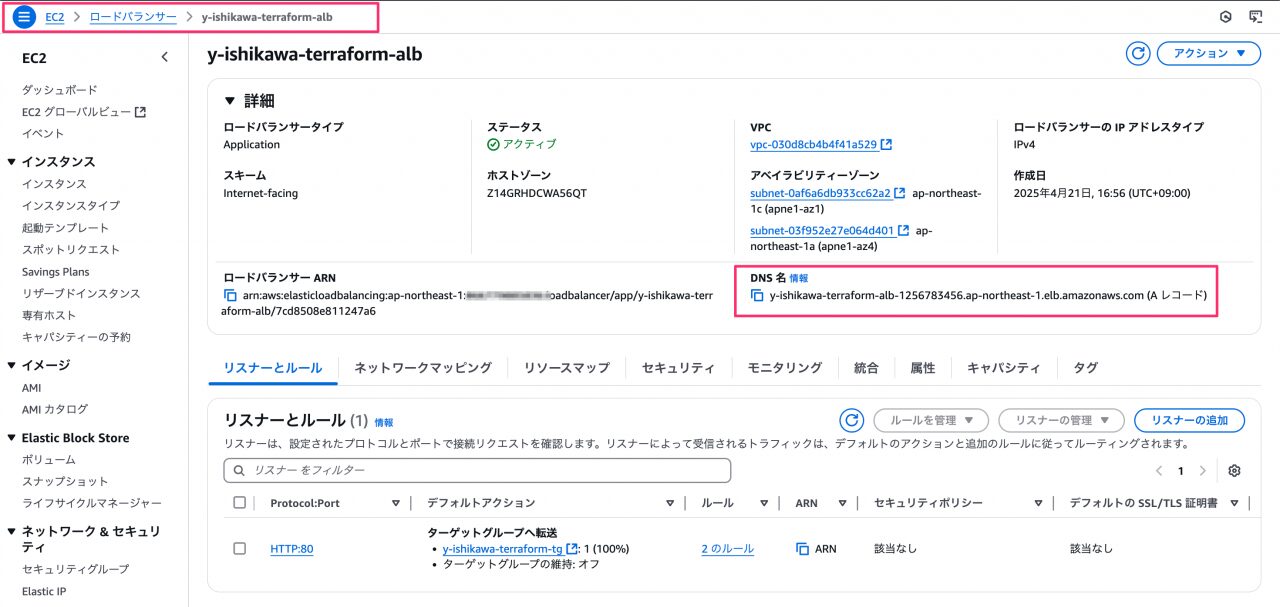Switch to the キャパシティ tab
1280x607 pixels.
click(x=1004, y=368)
